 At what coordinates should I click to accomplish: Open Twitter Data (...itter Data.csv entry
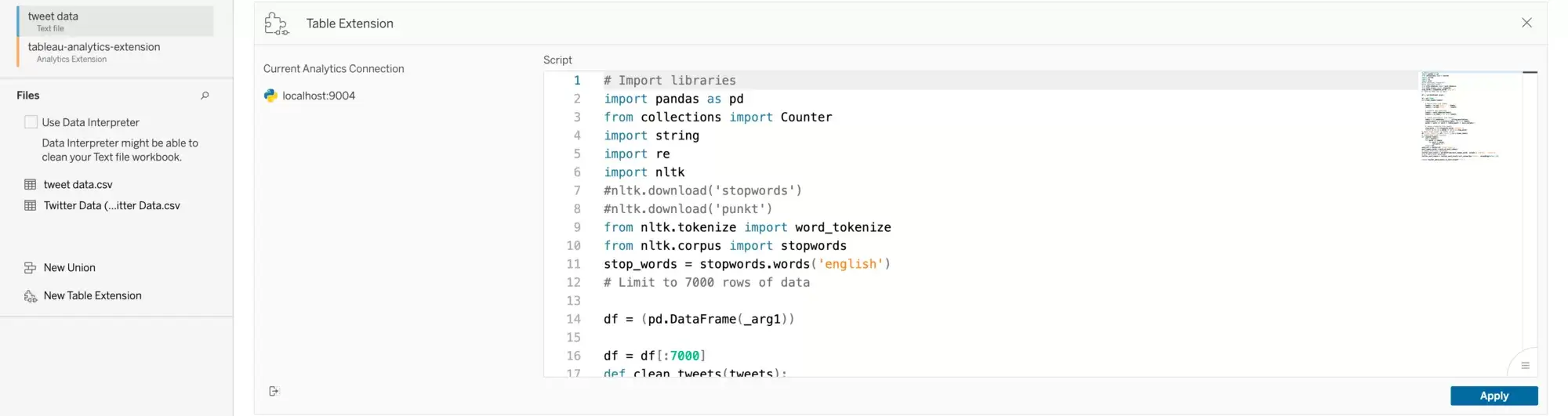112,206
